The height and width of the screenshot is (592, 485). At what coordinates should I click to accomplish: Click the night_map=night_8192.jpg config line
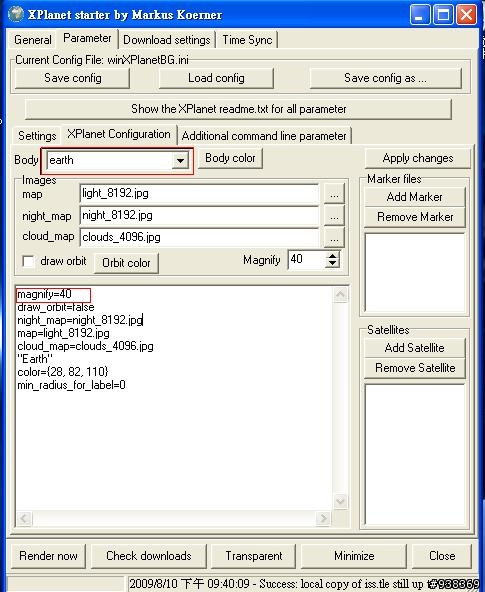click(x=80, y=320)
